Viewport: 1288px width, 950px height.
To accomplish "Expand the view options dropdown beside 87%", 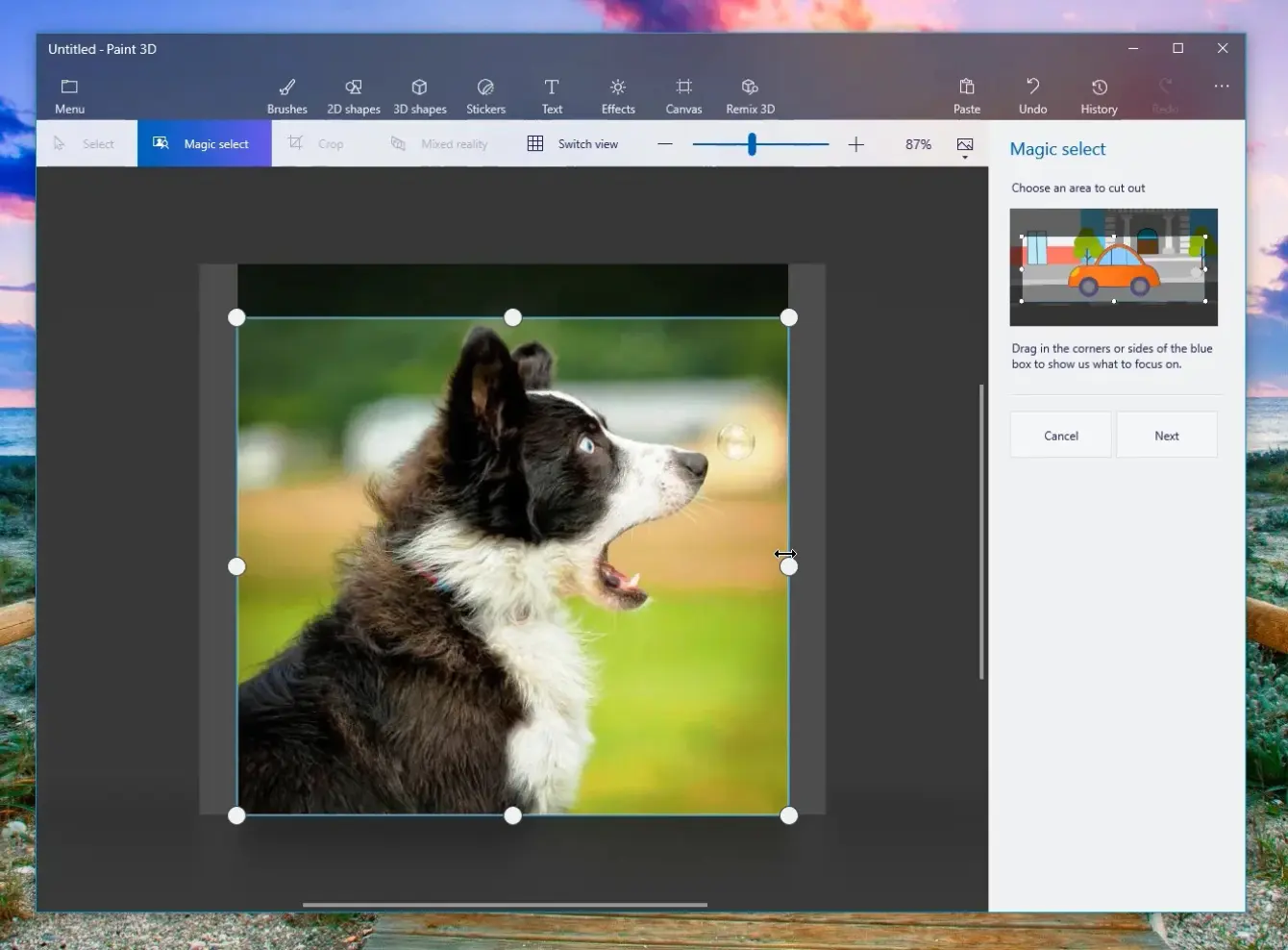I will 965,146.
